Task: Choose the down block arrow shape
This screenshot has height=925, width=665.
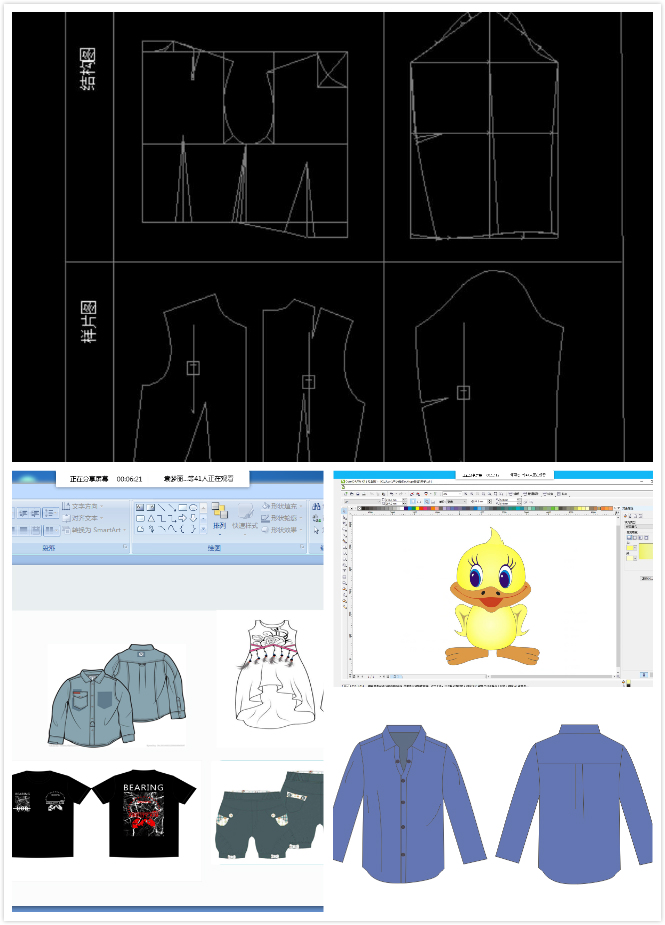Action: (193, 518)
